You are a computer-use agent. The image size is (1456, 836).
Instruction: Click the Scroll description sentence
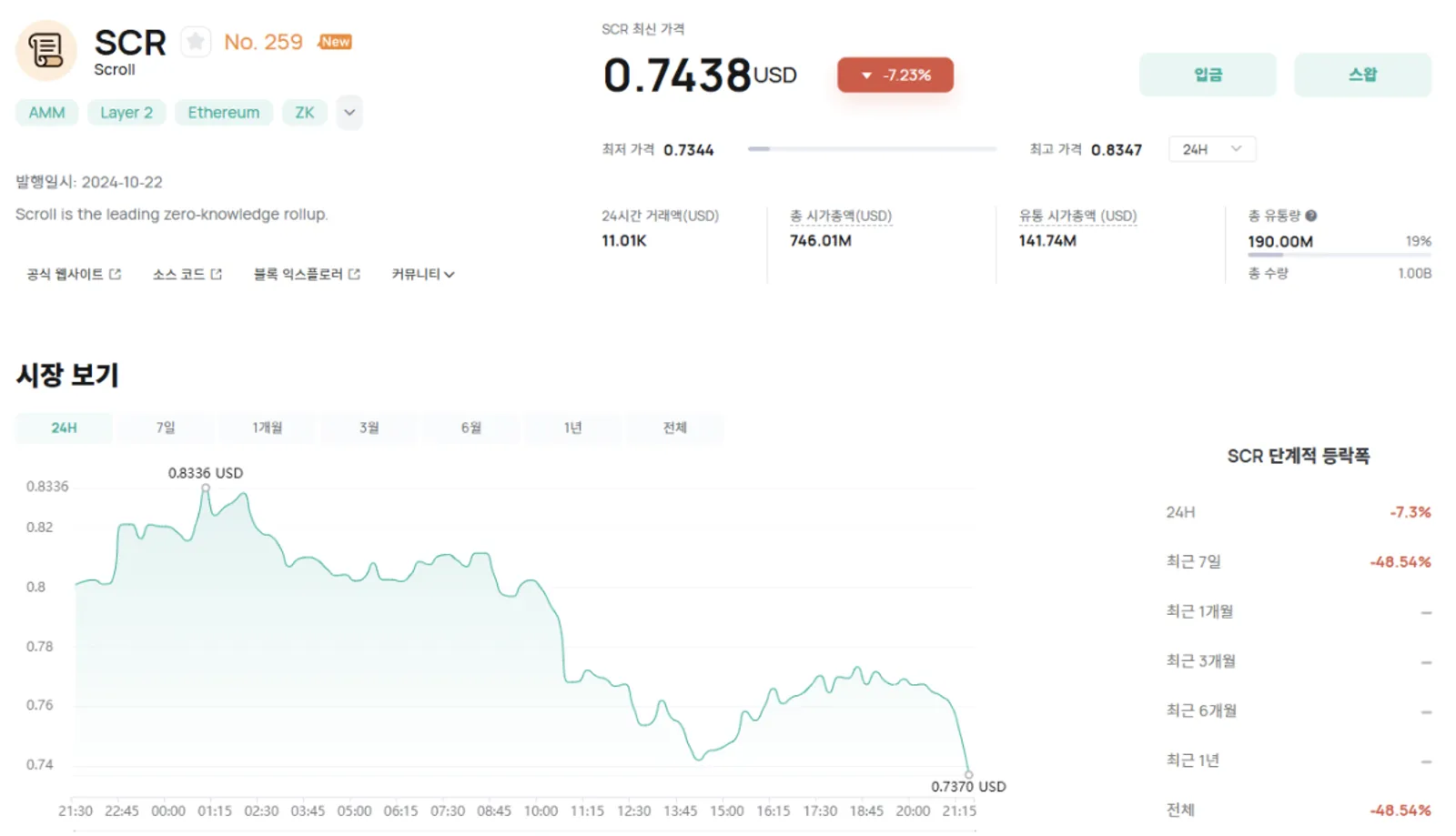[172, 214]
